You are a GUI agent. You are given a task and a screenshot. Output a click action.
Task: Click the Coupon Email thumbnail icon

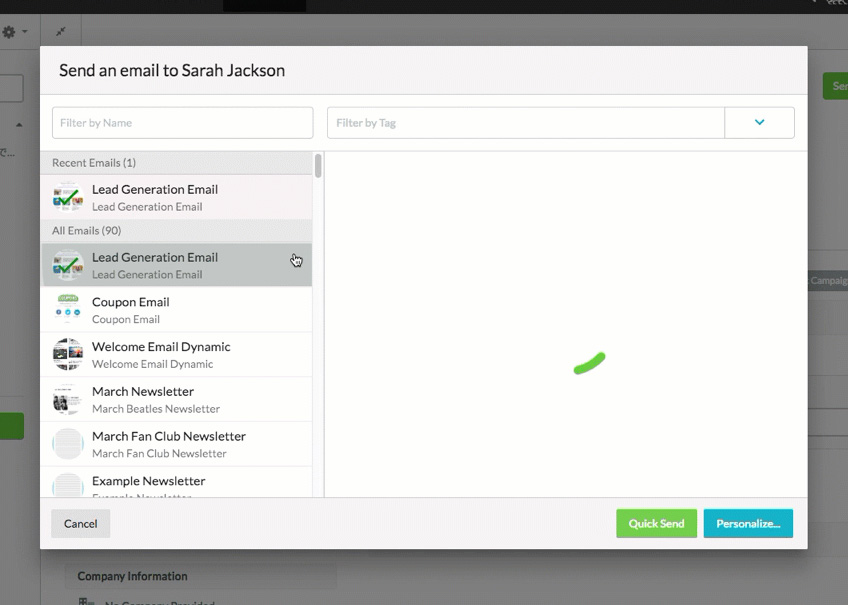tap(68, 310)
